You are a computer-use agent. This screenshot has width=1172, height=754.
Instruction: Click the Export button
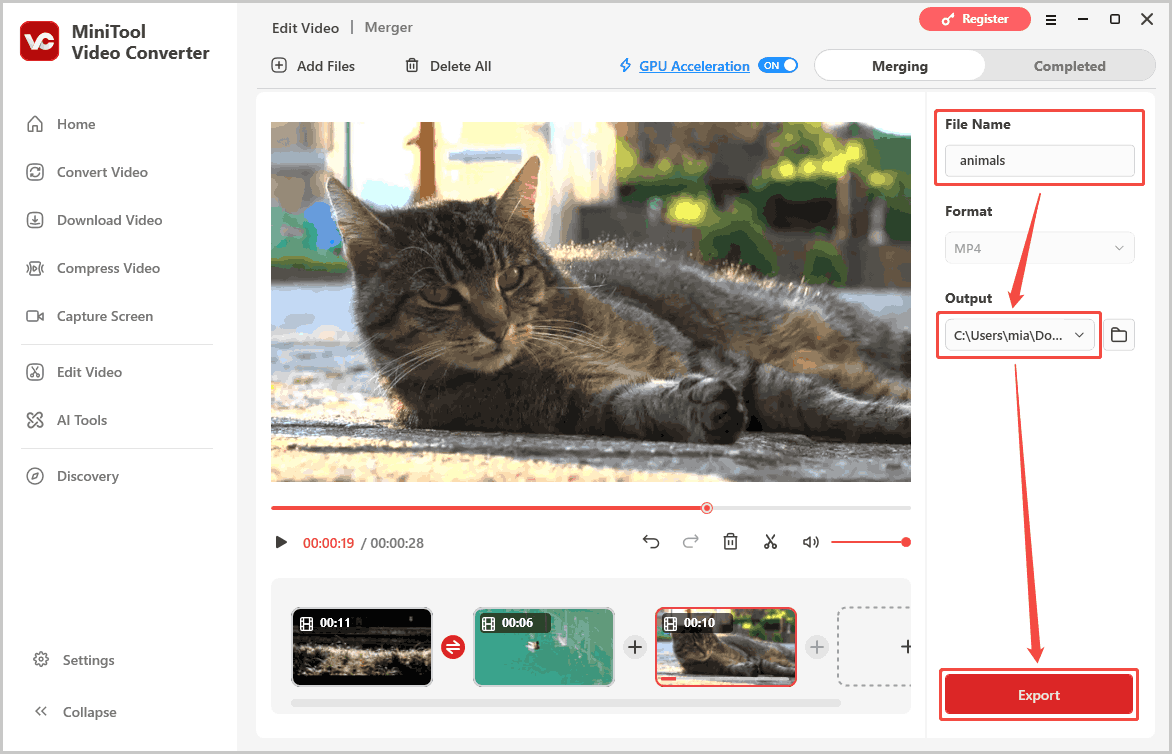click(x=1039, y=695)
